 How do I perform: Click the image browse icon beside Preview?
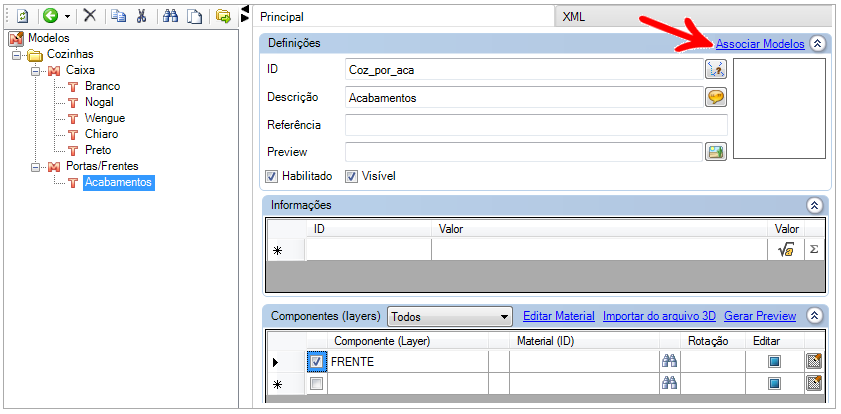(715, 152)
